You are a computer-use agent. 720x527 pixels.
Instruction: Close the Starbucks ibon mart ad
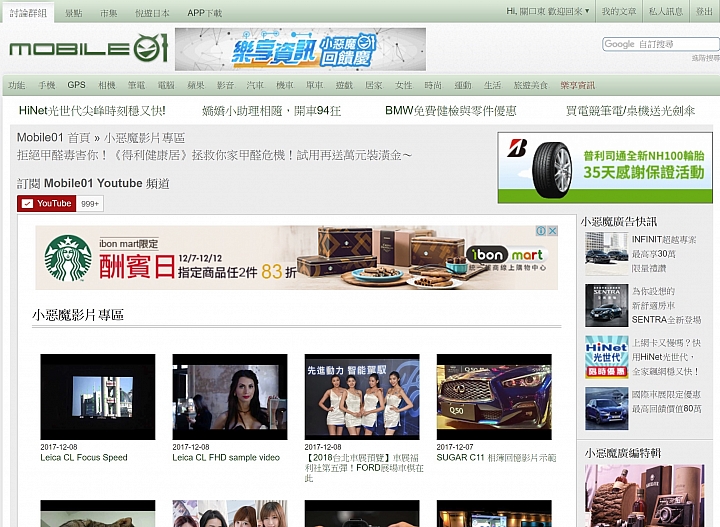(x=552, y=231)
